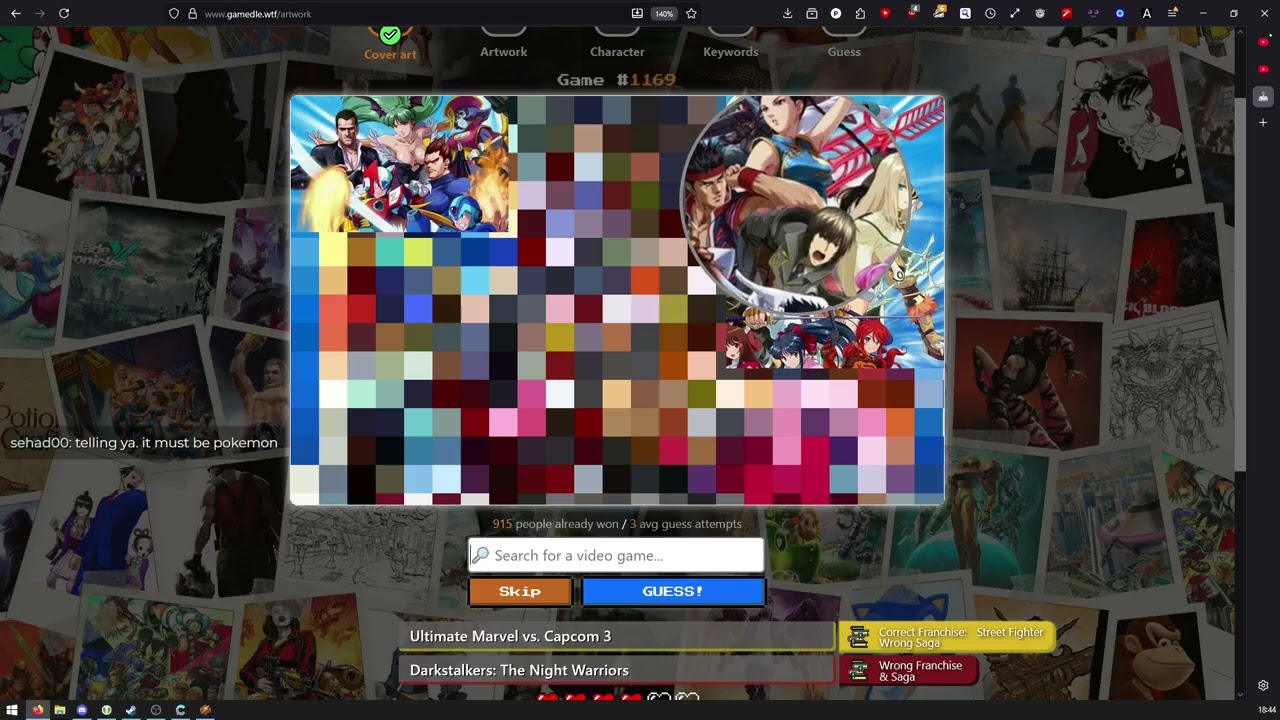Open File Explorer from the taskbar
Image resolution: width=1280 pixels, height=720 pixels.
60,710
